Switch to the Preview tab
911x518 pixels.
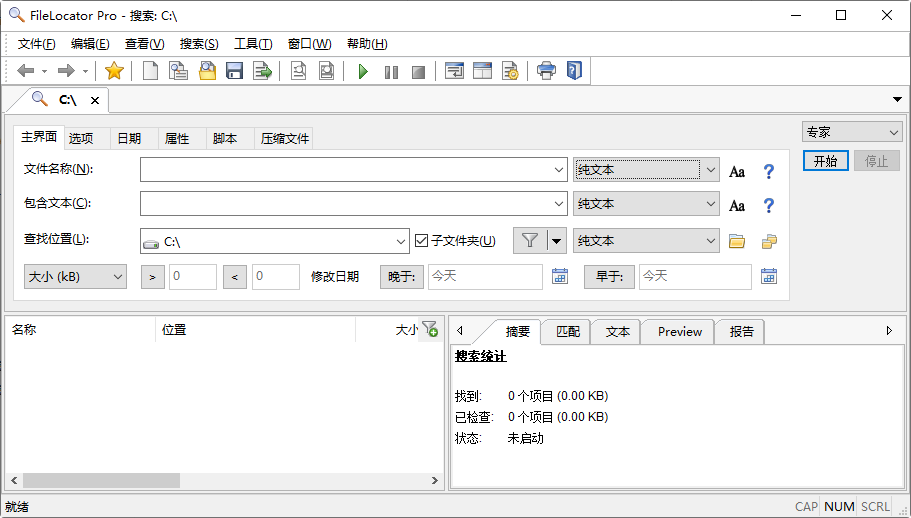(680, 332)
